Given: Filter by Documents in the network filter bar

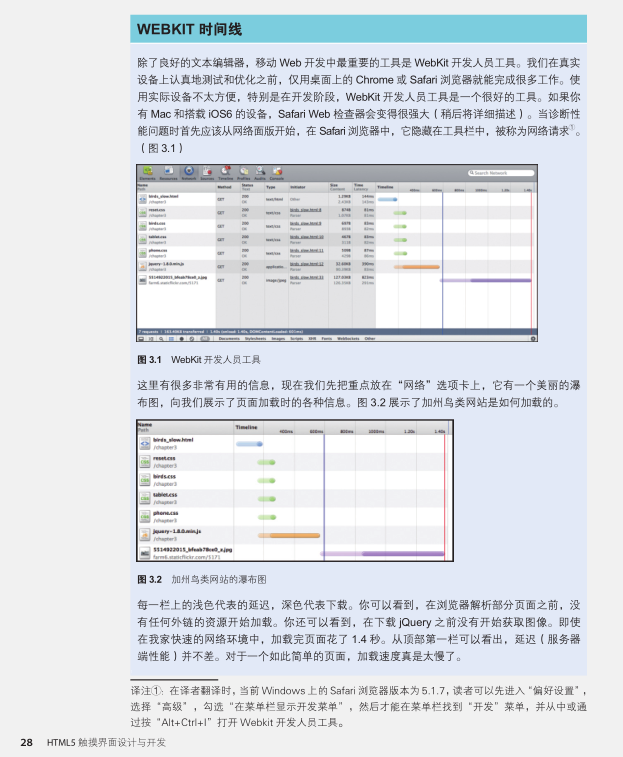Looking at the screenshot, I should 229,338.
